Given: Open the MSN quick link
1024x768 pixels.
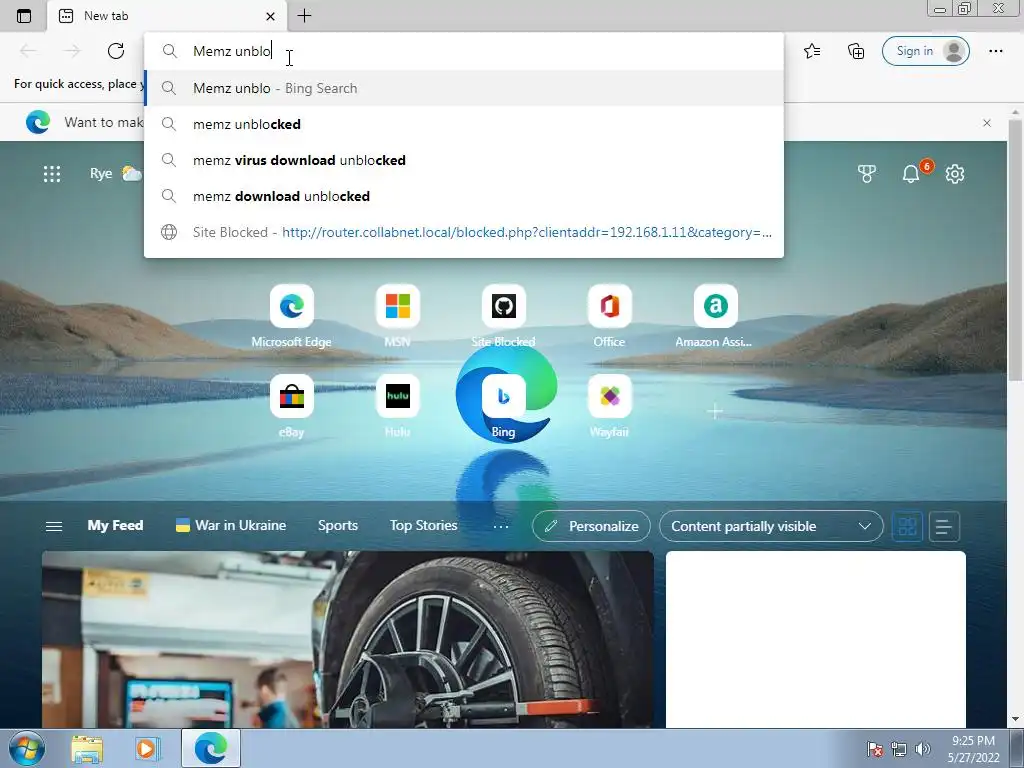Looking at the screenshot, I should (398, 316).
